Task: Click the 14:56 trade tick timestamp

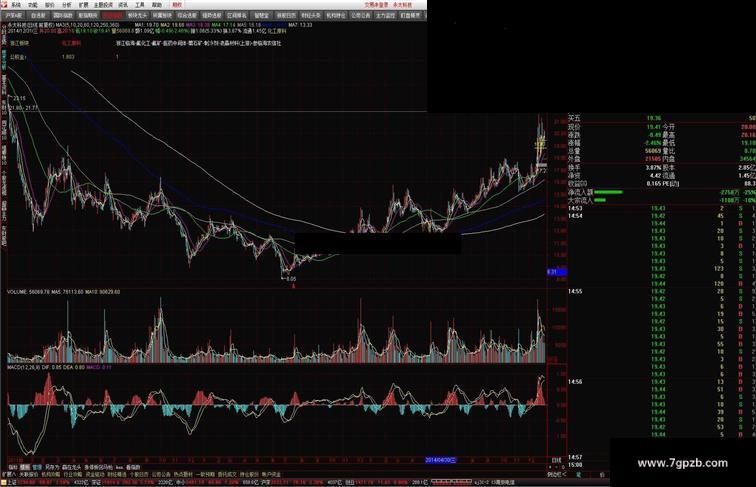Action: [575, 381]
